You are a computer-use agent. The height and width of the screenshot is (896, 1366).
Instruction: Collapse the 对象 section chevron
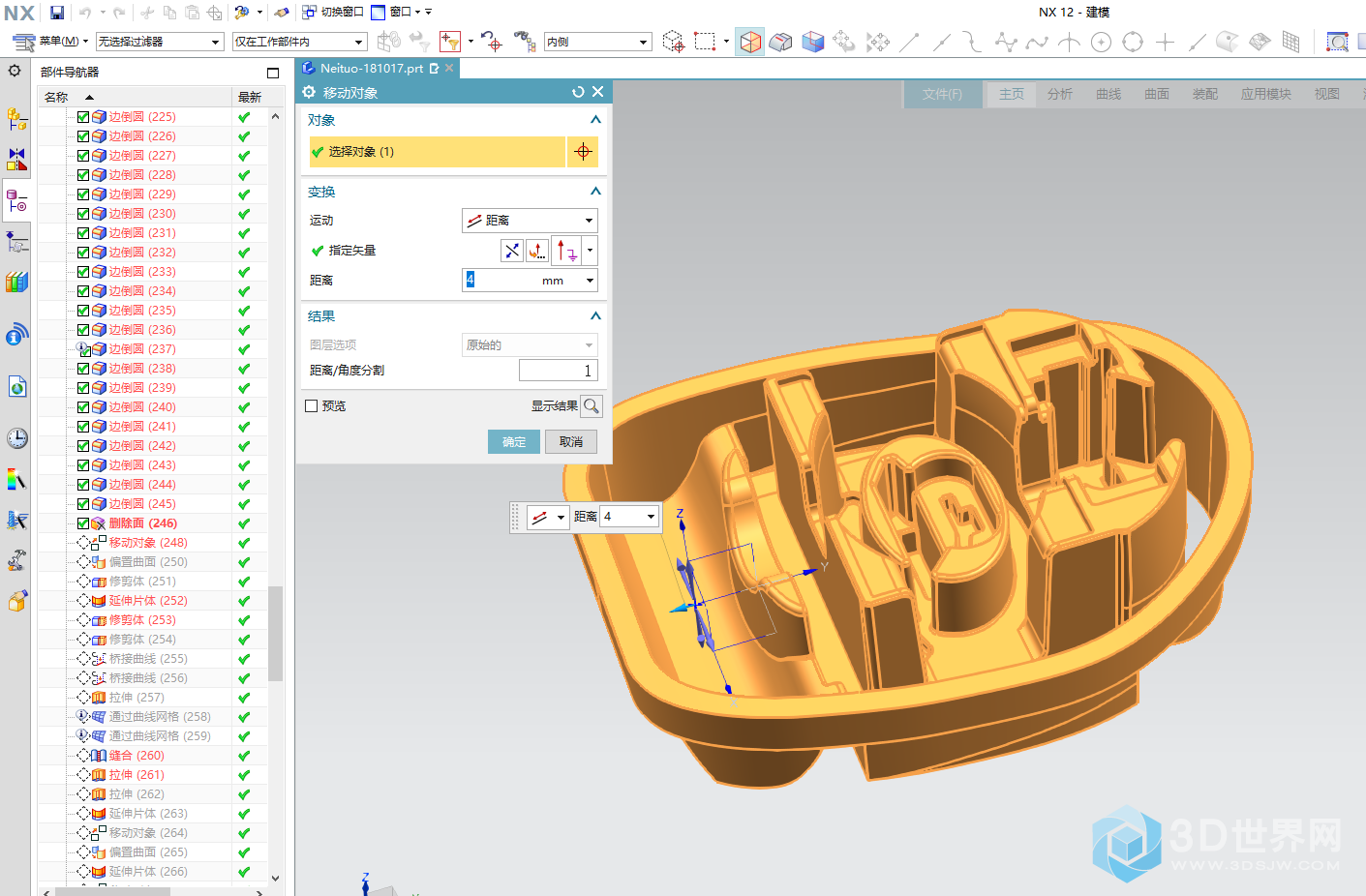click(x=595, y=120)
